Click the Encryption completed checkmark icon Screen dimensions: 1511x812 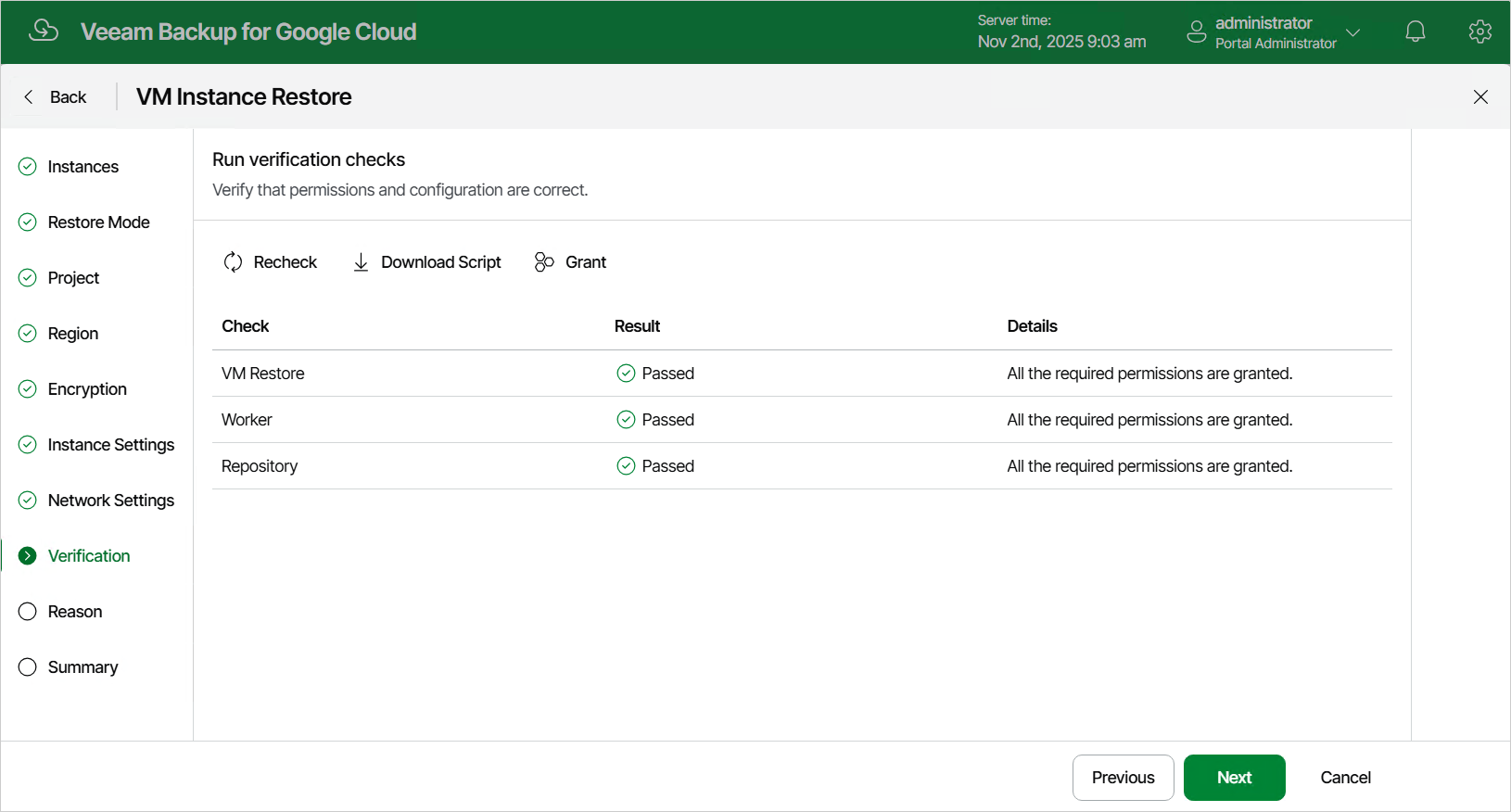28,388
